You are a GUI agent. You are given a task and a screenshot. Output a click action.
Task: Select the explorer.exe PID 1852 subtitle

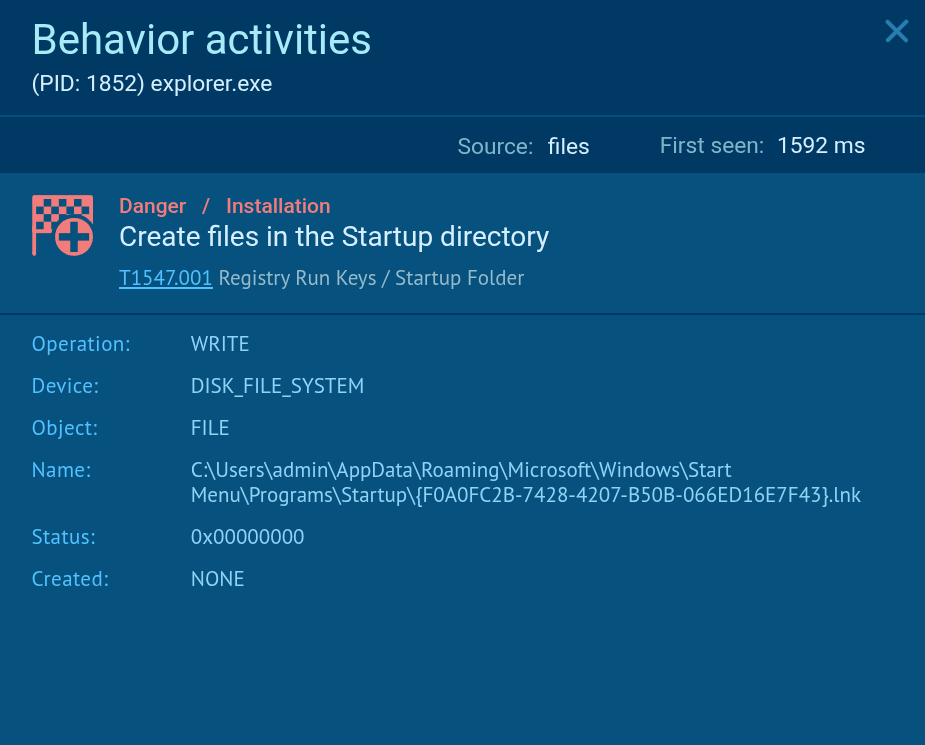tap(152, 84)
